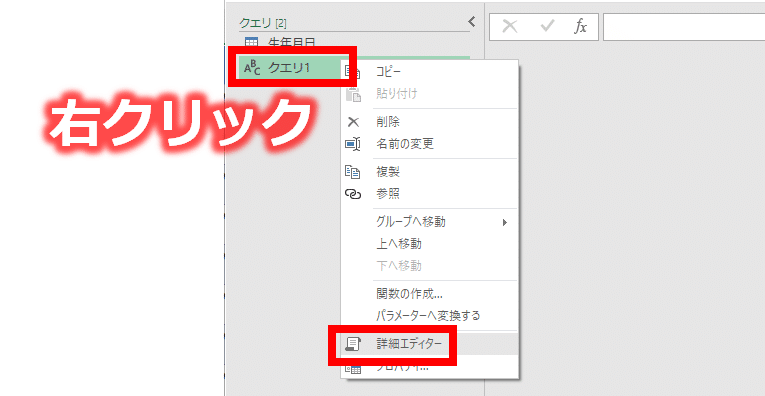Click the scroll document icon beside 詳細エディター
This screenshot has width=765, height=396.
click(x=353, y=344)
